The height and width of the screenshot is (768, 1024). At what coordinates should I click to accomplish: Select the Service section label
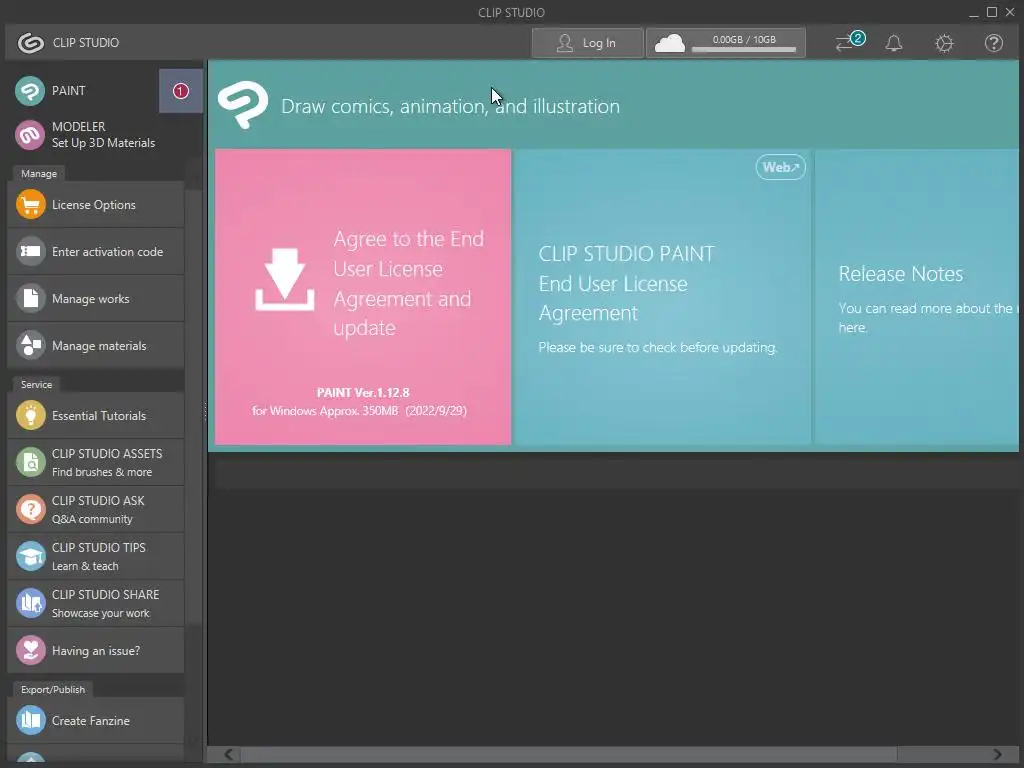36,385
